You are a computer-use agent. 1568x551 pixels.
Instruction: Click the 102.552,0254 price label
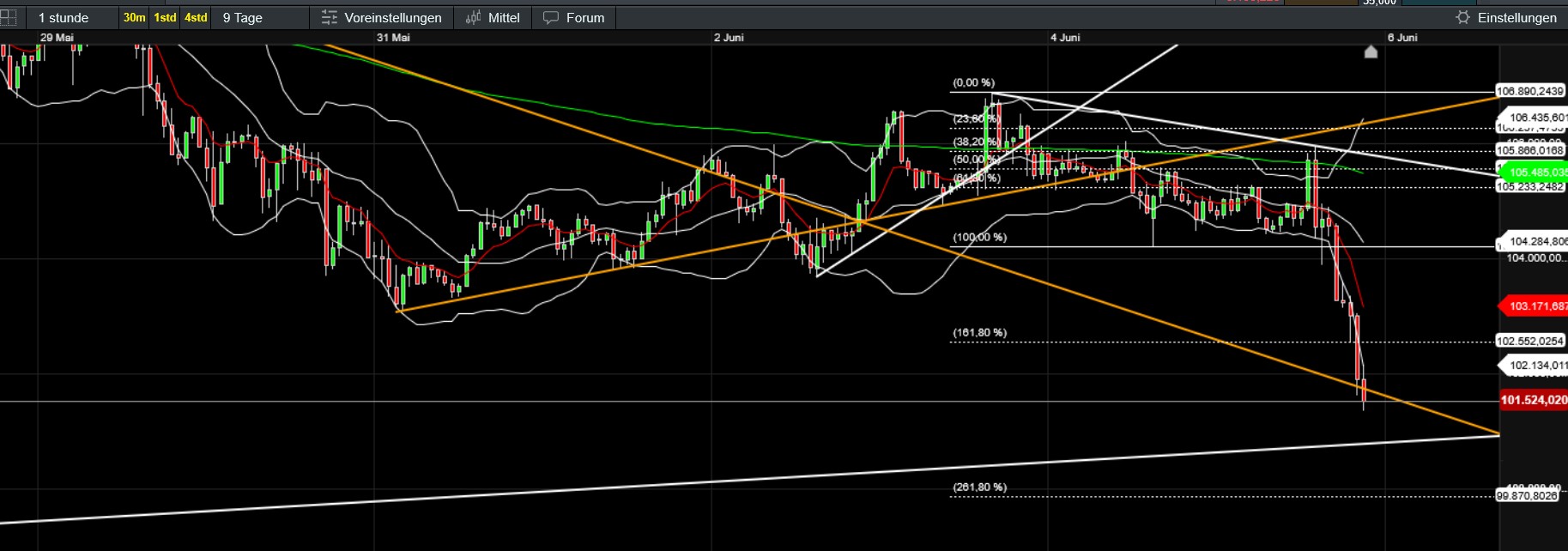pos(1530,341)
